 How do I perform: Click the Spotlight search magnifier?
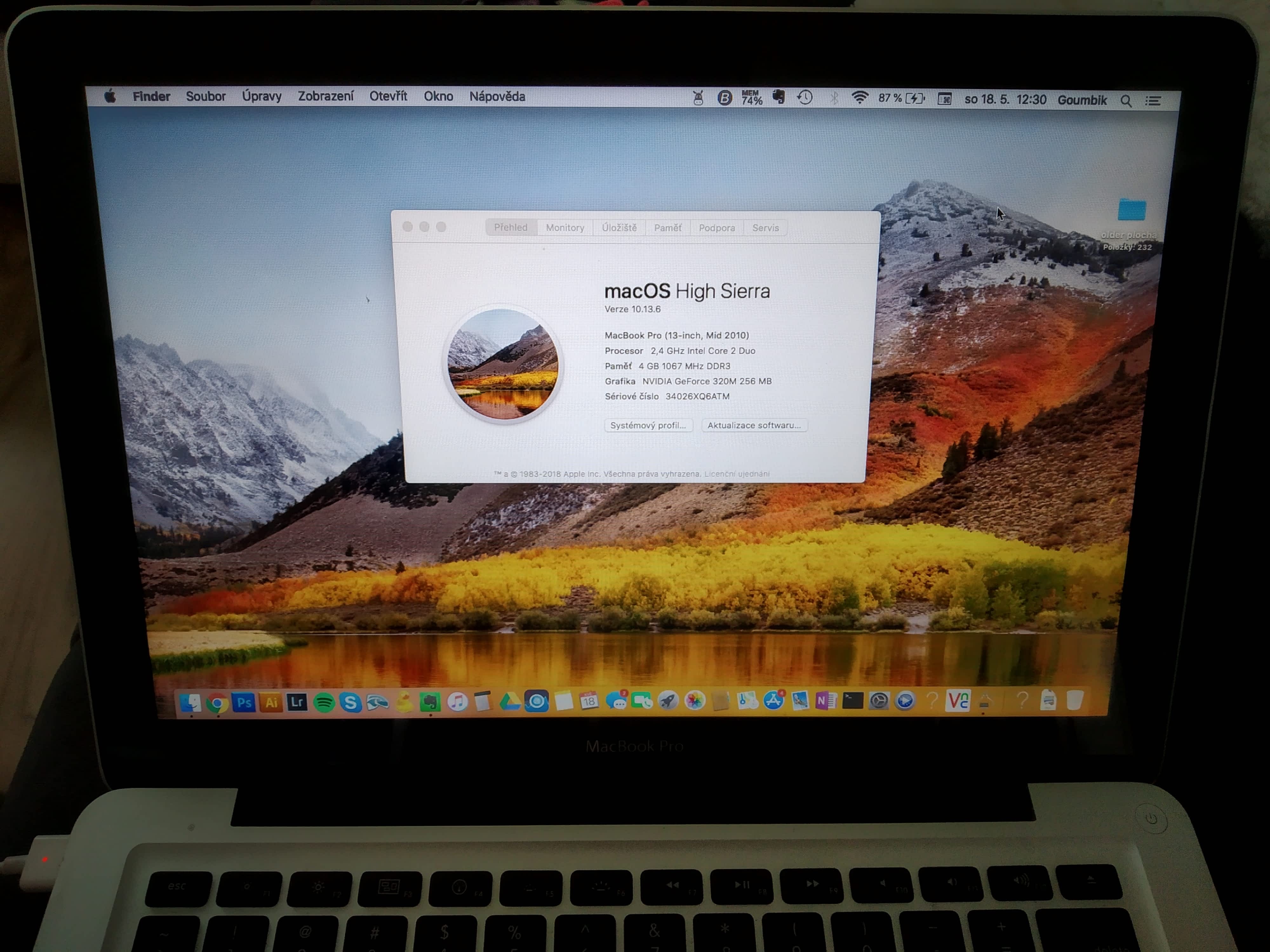click(x=1126, y=101)
